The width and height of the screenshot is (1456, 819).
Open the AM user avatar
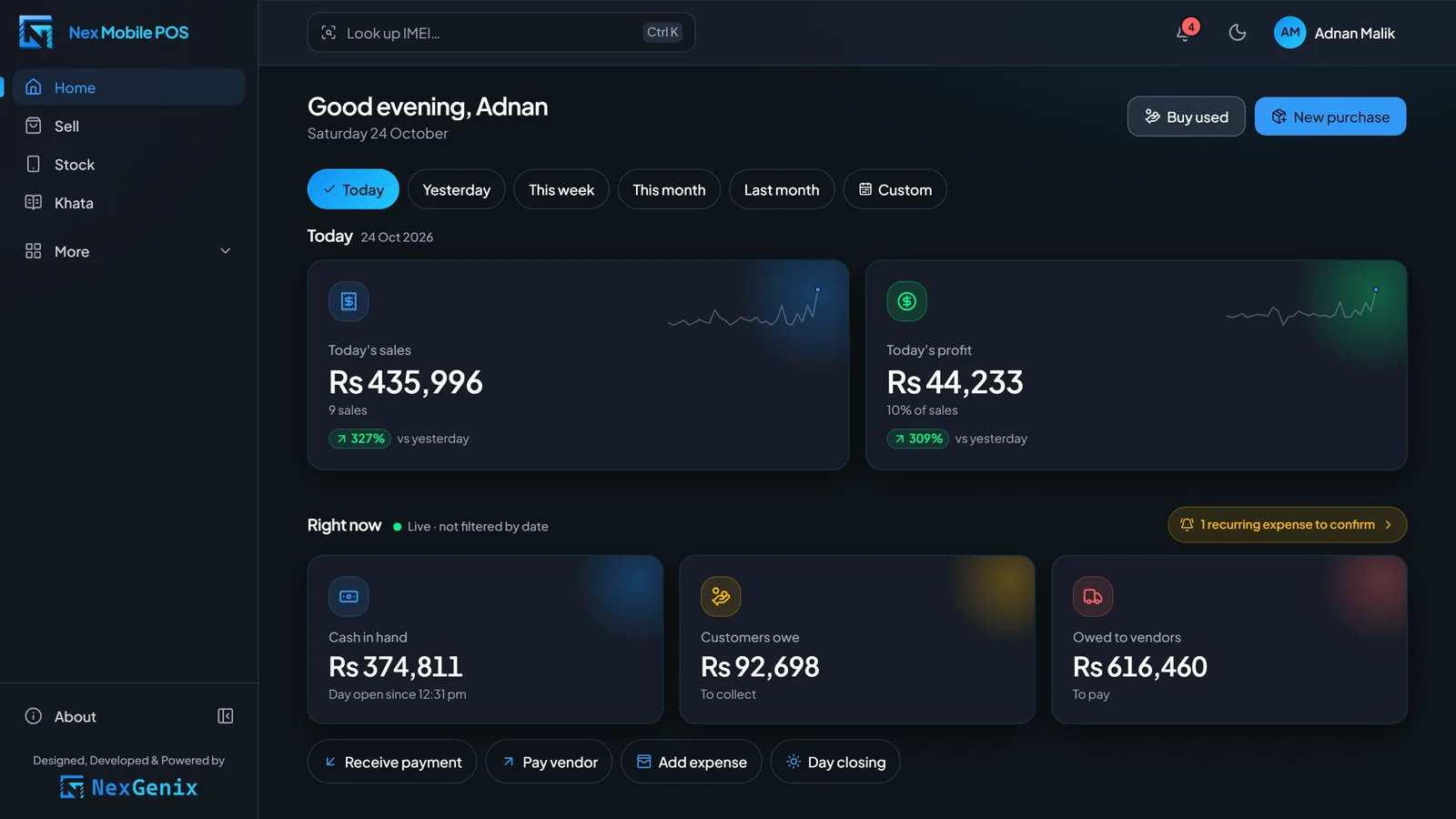(1289, 33)
